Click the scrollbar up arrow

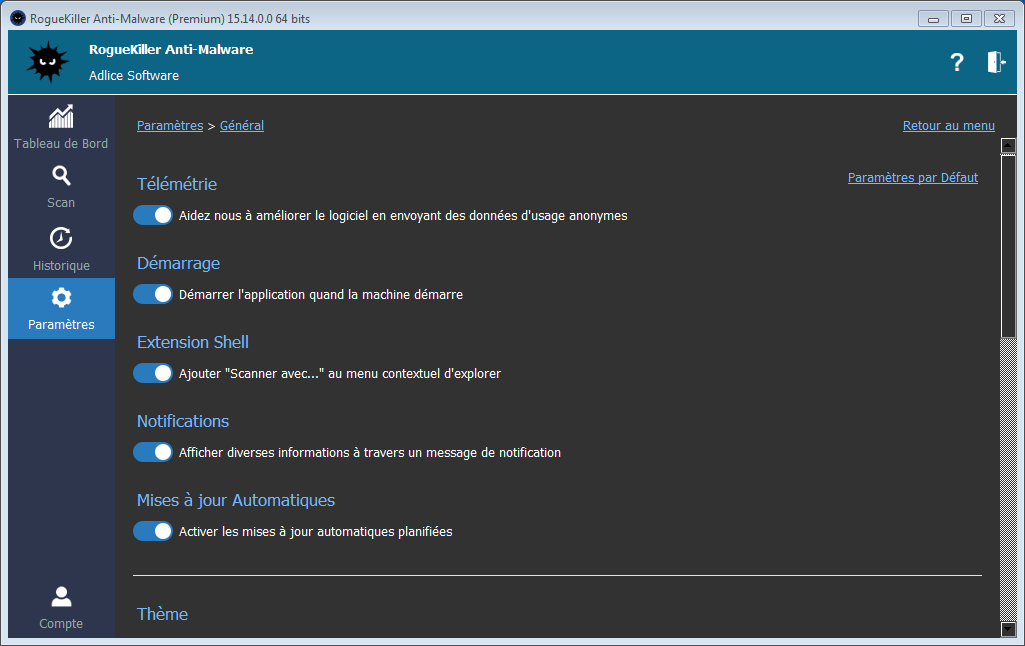coord(1008,146)
